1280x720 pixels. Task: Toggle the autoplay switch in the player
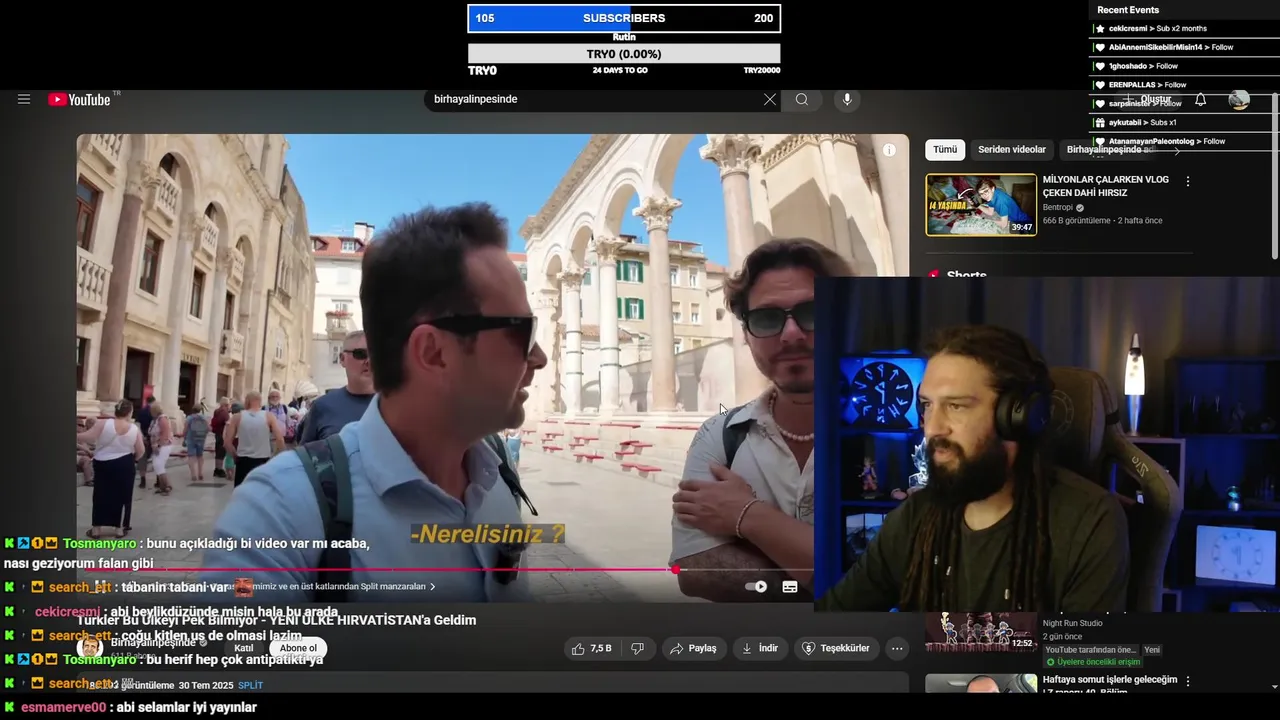757,587
